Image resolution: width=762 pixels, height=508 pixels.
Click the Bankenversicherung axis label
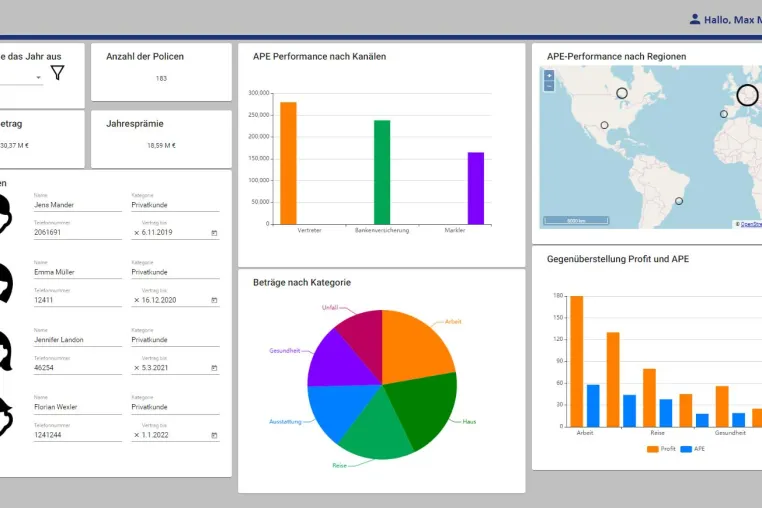pos(382,230)
